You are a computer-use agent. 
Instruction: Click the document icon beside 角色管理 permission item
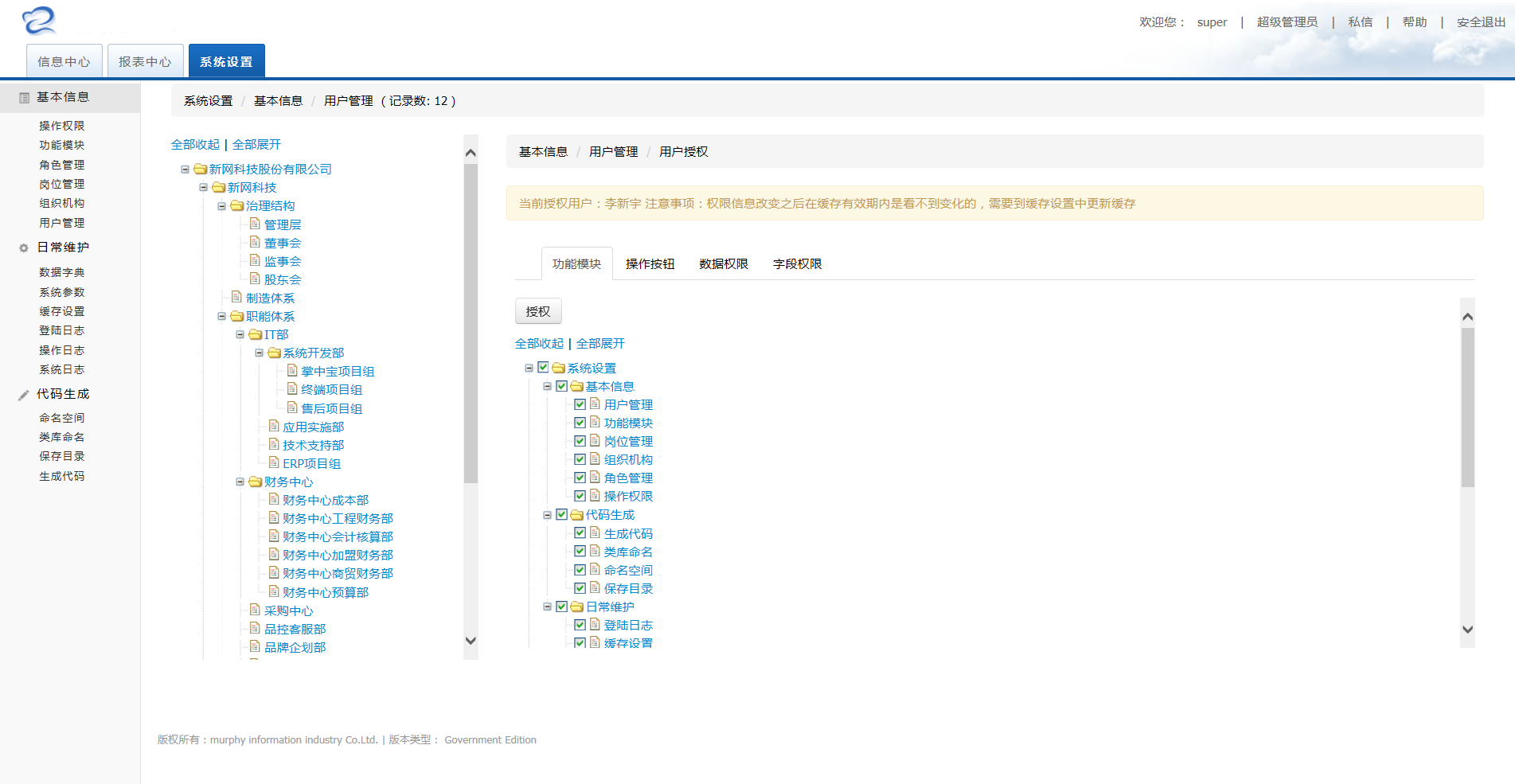point(595,477)
